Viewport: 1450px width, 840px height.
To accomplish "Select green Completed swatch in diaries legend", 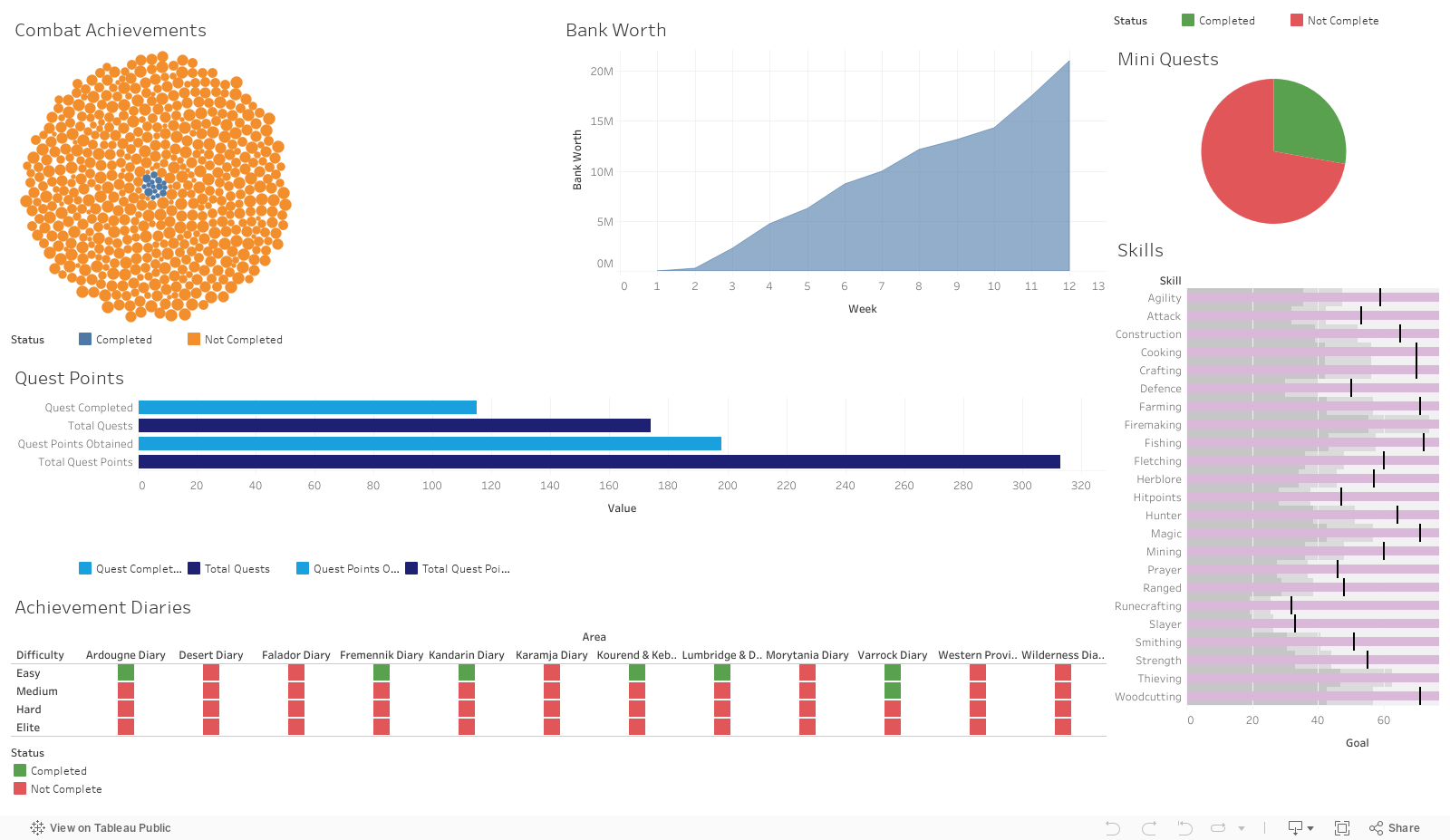I will [x=20, y=770].
